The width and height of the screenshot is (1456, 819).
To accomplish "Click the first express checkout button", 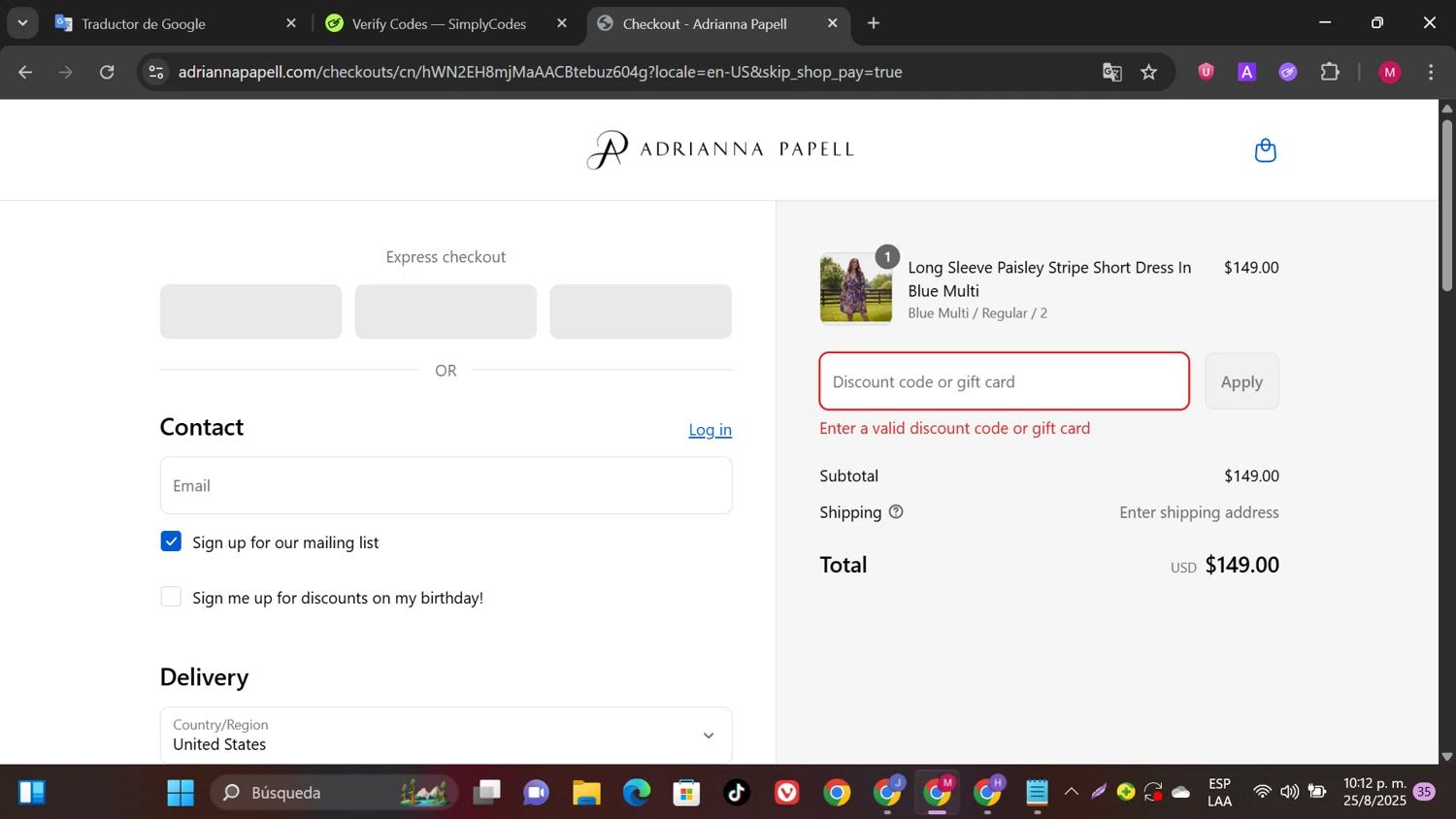I will pos(250,311).
